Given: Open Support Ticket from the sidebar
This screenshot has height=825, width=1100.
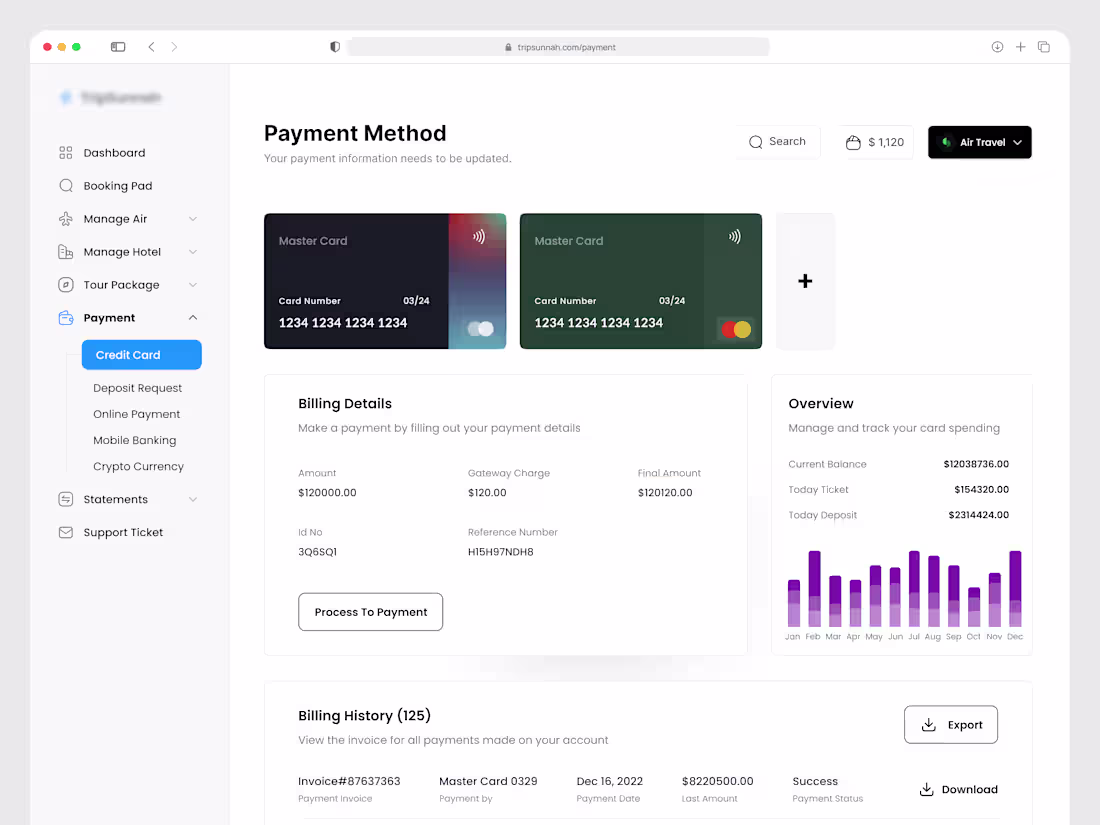Looking at the screenshot, I should [123, 532].
